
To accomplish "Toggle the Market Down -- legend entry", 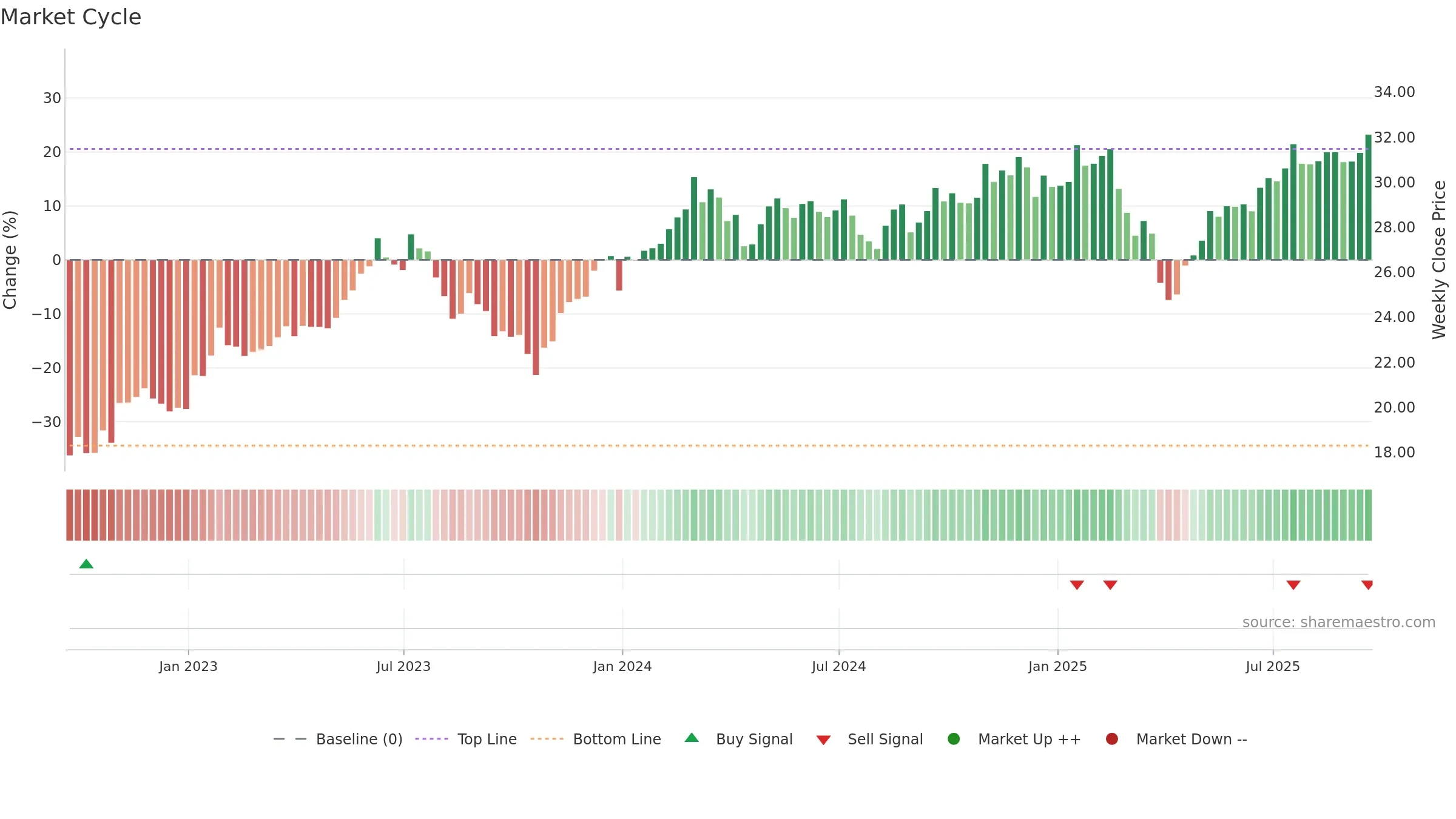I will 1176,739.
